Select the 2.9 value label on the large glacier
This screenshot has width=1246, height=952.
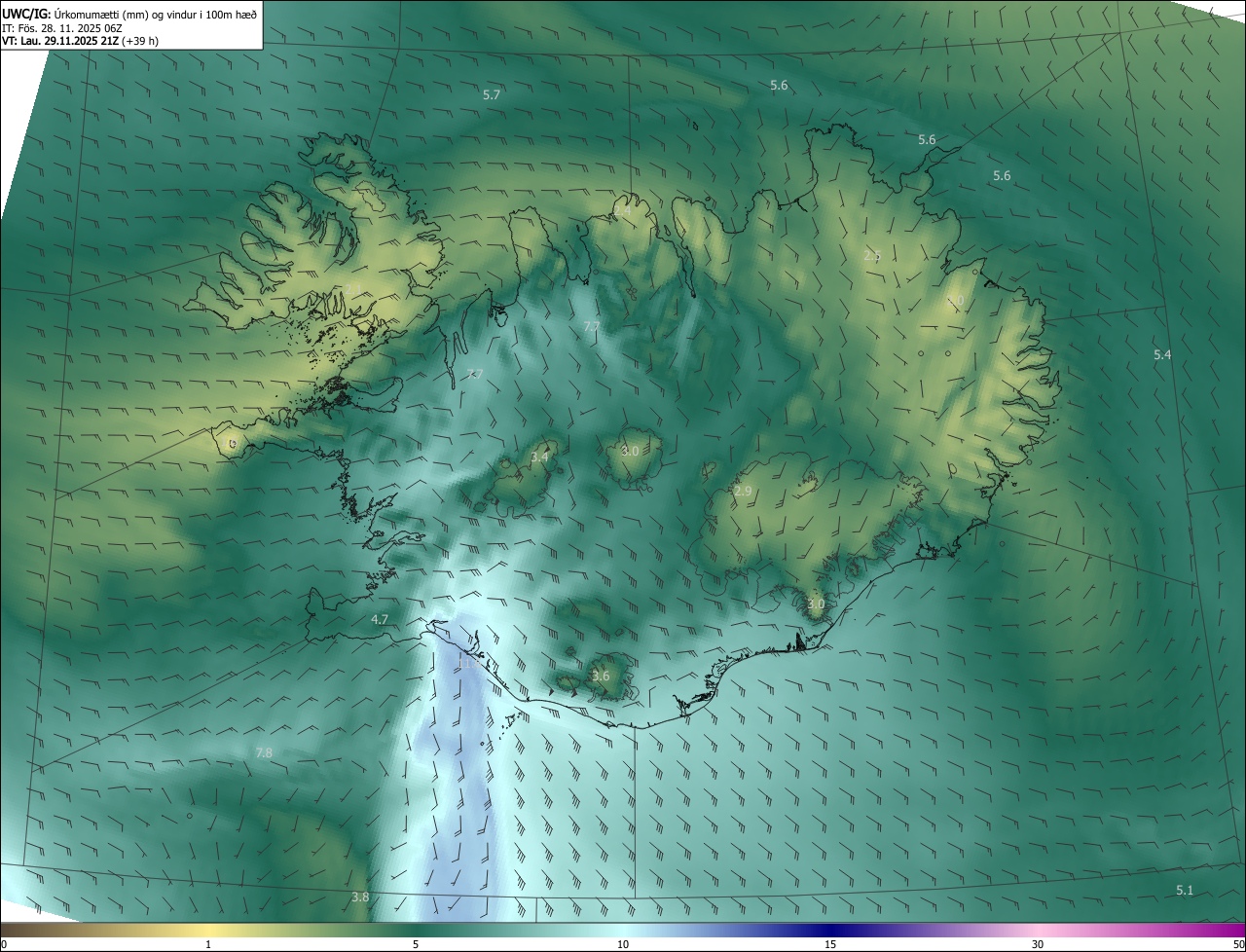click(743, 491)
